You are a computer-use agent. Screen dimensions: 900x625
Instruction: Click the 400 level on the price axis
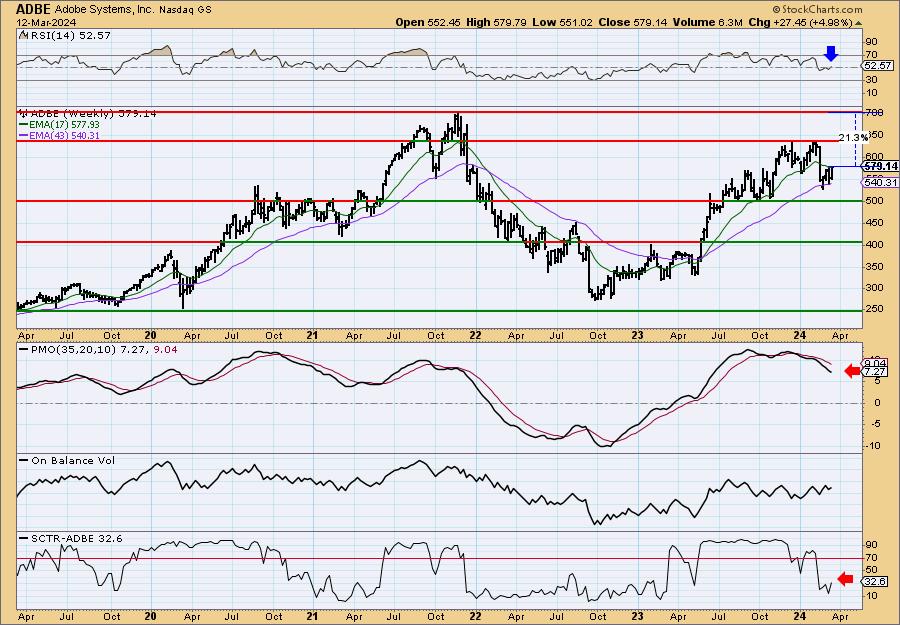pyautogui.click(x=874, y=244)
